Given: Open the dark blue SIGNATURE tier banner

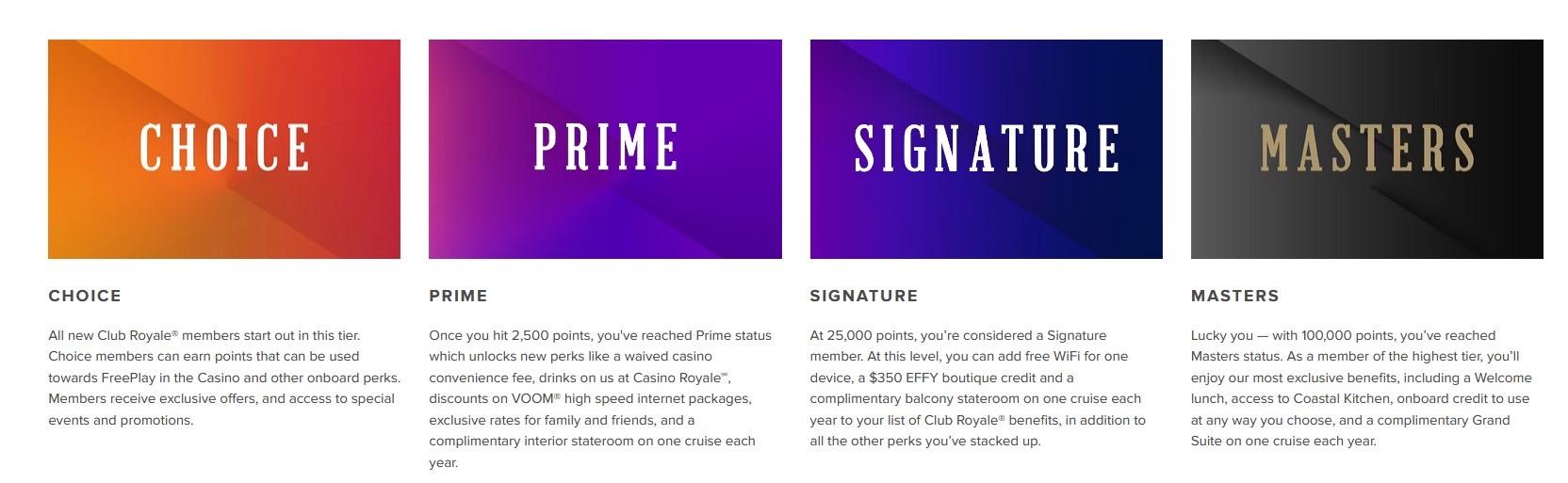Looking at the screenshot, I should pos(986,149).
